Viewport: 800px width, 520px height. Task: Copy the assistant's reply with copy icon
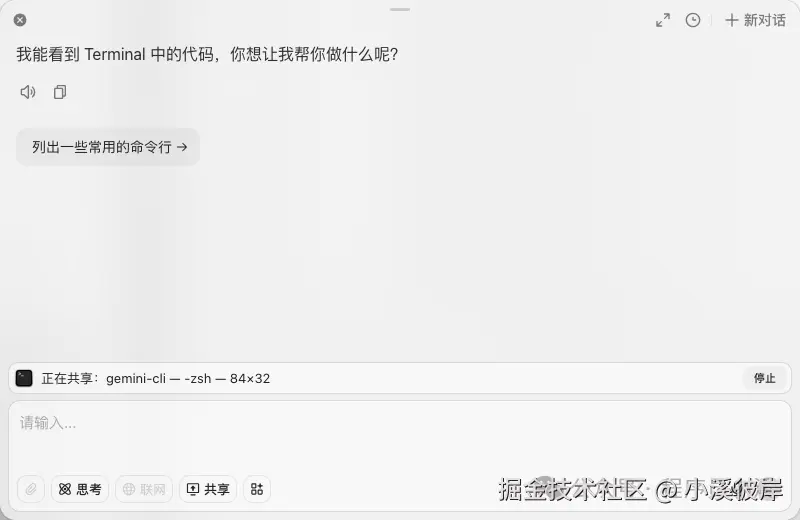(60, 92)
